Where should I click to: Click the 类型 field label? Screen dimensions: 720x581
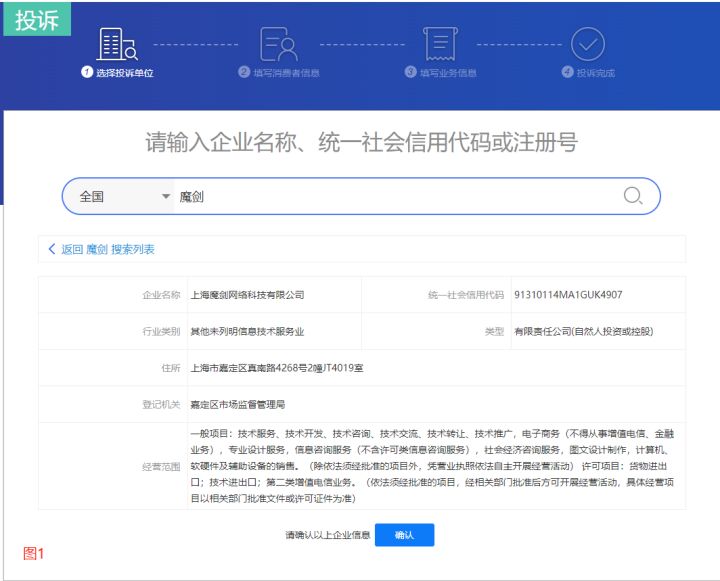[495, 332]
